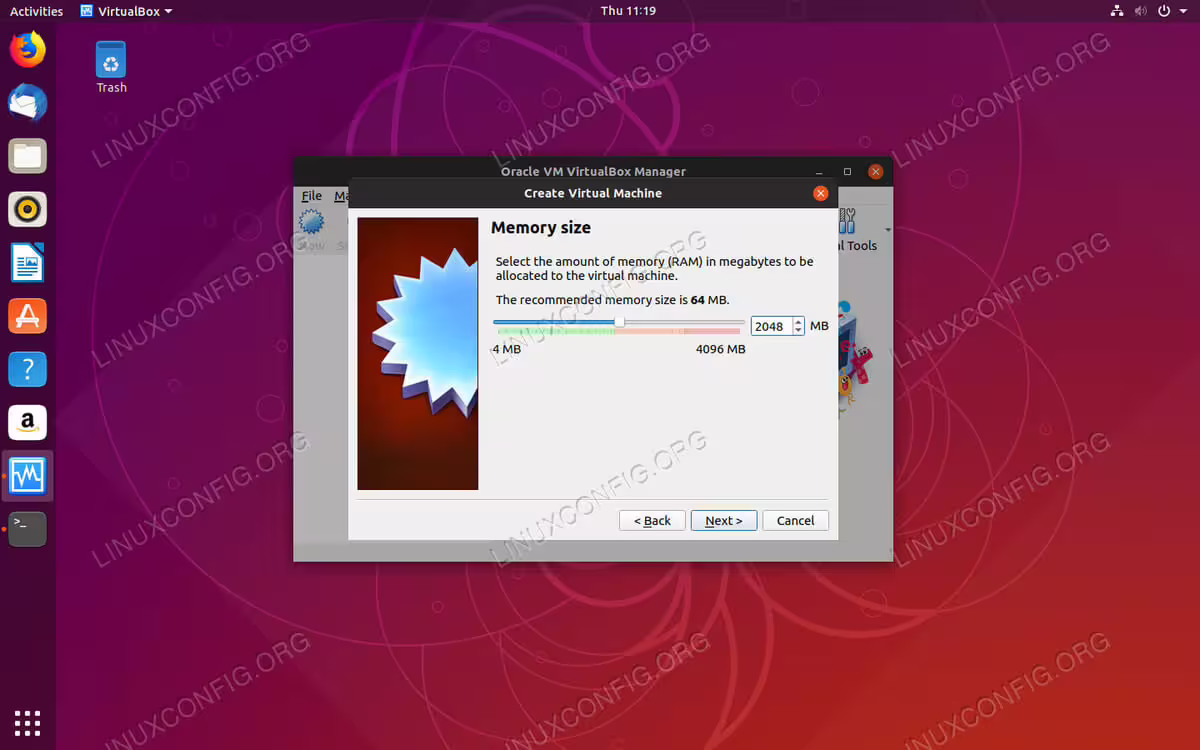Viewport: 1200px width, 750px height.
Task: Decrease memory with the spinbox down arrow
Action: coord(798,331)
